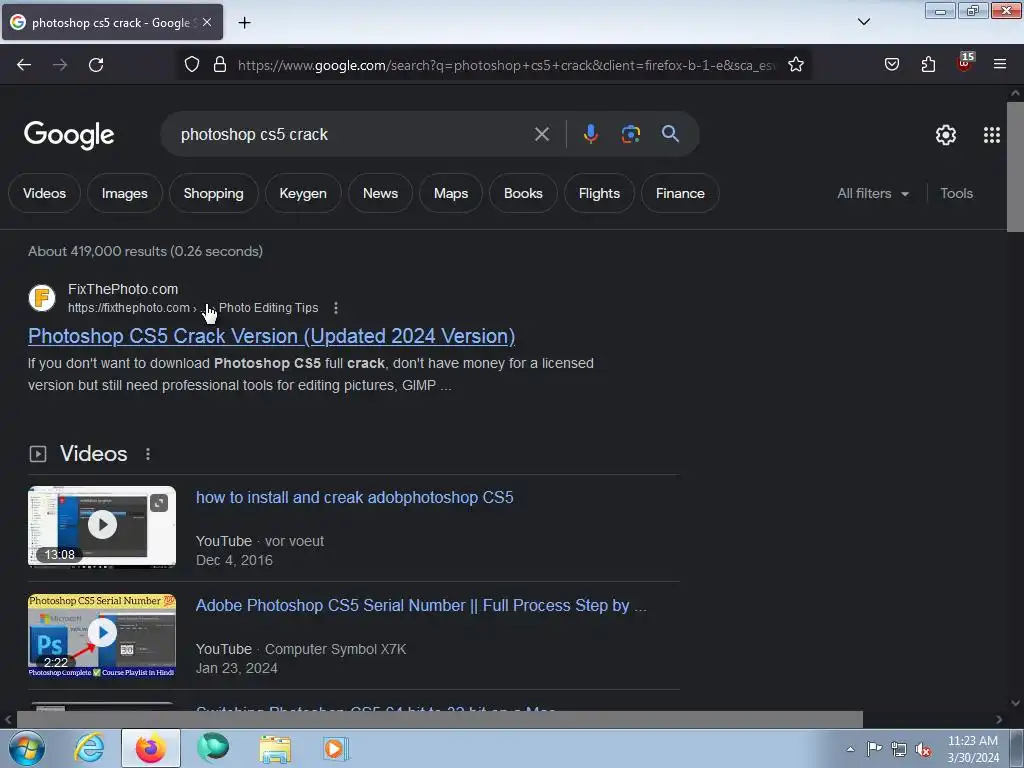This screenshot has width=1024, height=768.
Task: Open Adobe Photoshop CS5 Serial Number video
Action: tap(421, 605)
